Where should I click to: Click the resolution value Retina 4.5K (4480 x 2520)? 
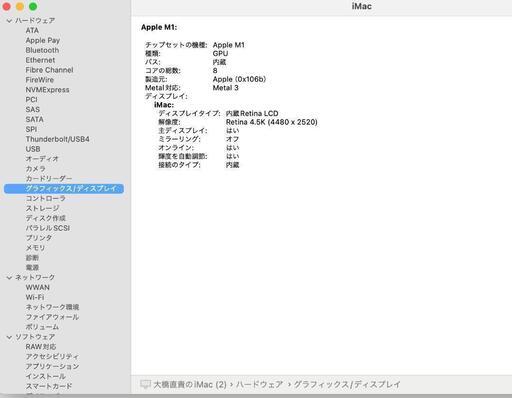point(272,122)
